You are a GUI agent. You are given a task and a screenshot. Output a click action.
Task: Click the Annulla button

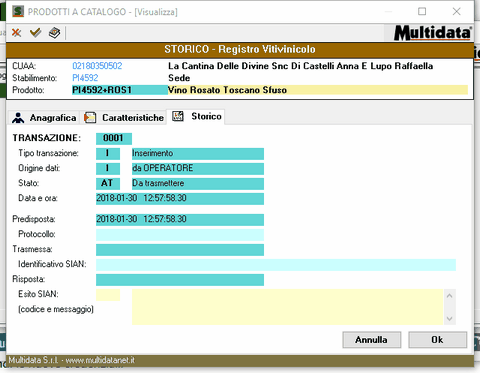[x=371, y=340]
